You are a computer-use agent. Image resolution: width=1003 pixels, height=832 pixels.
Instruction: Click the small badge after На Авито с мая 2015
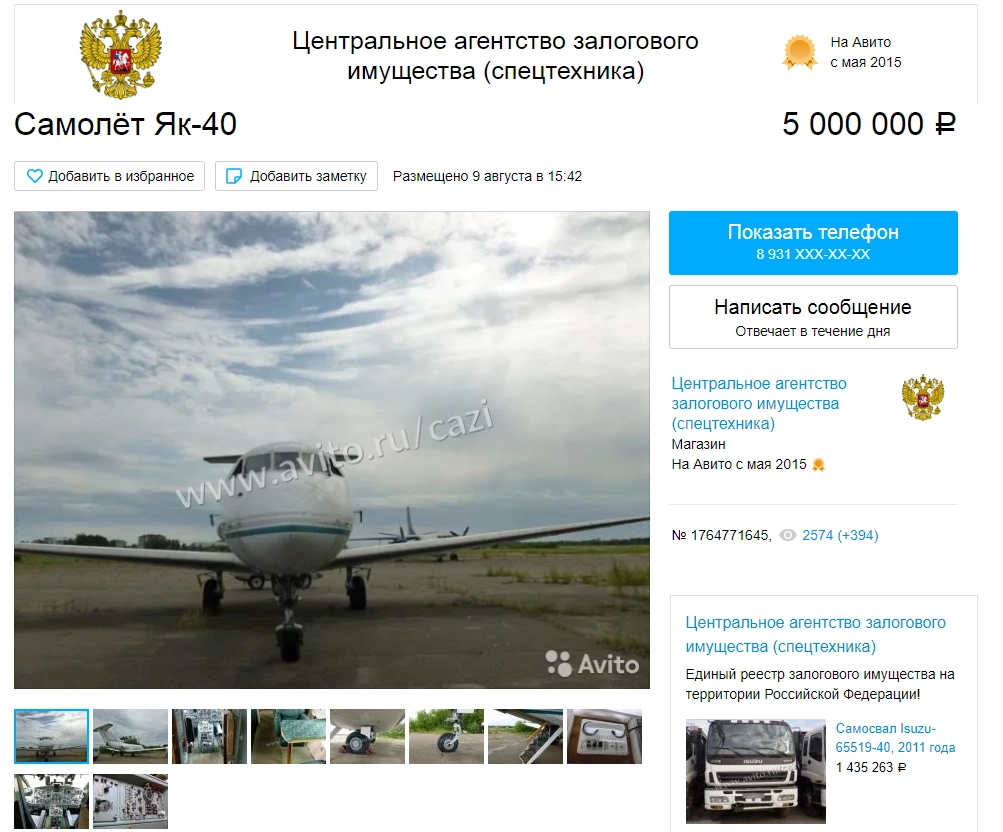tap(818, 465)
